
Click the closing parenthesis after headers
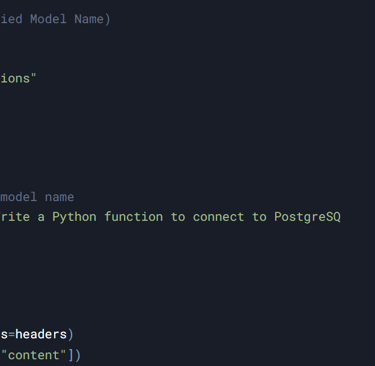coord(70,334)
